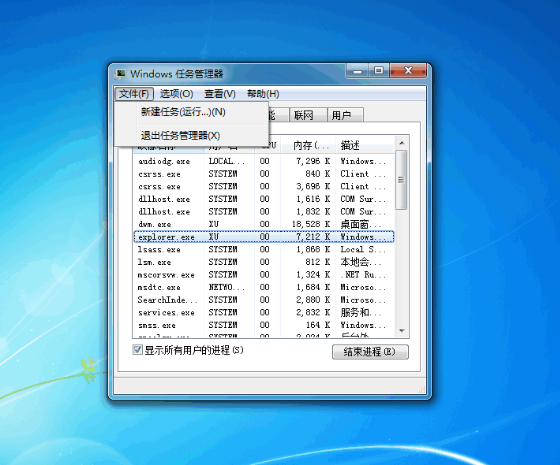Sort by the 描述 column header
This screenshot has width=560, height=465.
pos(364,145)
